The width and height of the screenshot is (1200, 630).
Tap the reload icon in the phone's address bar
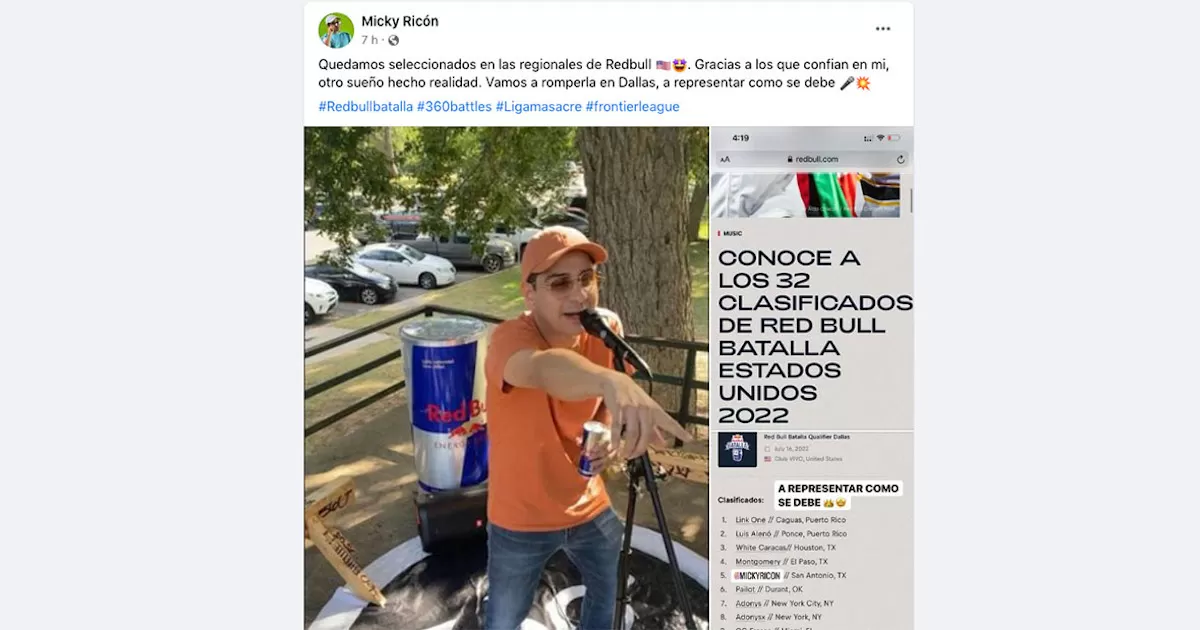click(x=900, y=159)
